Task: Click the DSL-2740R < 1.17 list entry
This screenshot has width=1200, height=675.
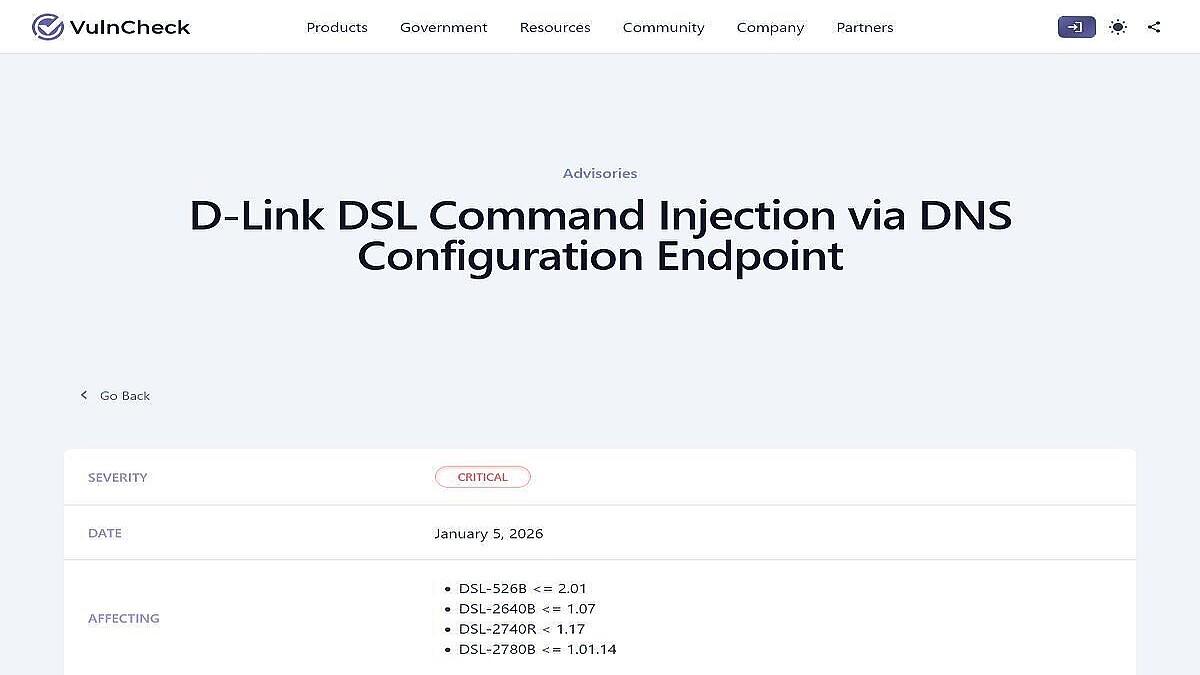Action: pos(521,629)
